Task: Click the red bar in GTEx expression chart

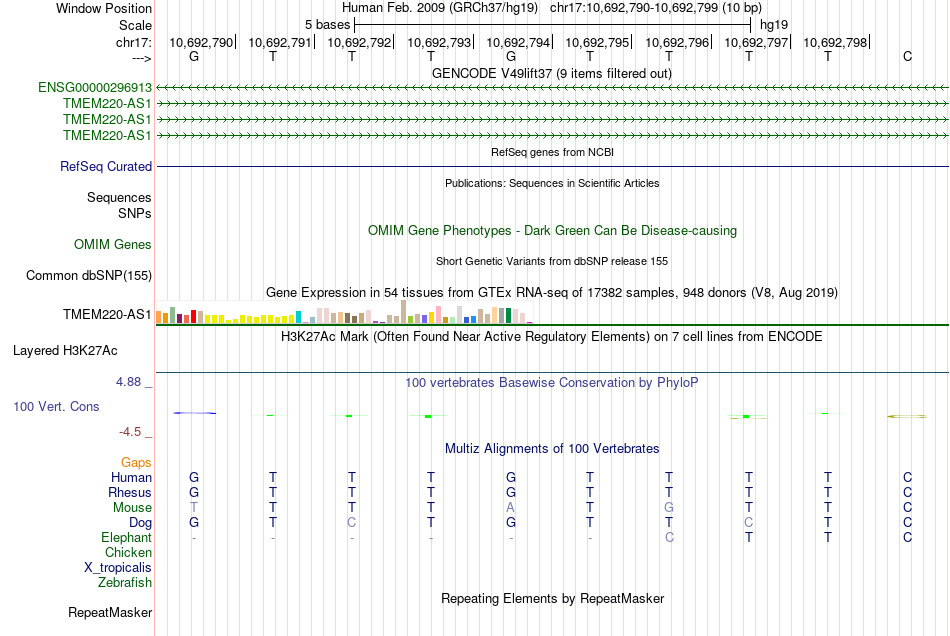Action: click(193, 317)
